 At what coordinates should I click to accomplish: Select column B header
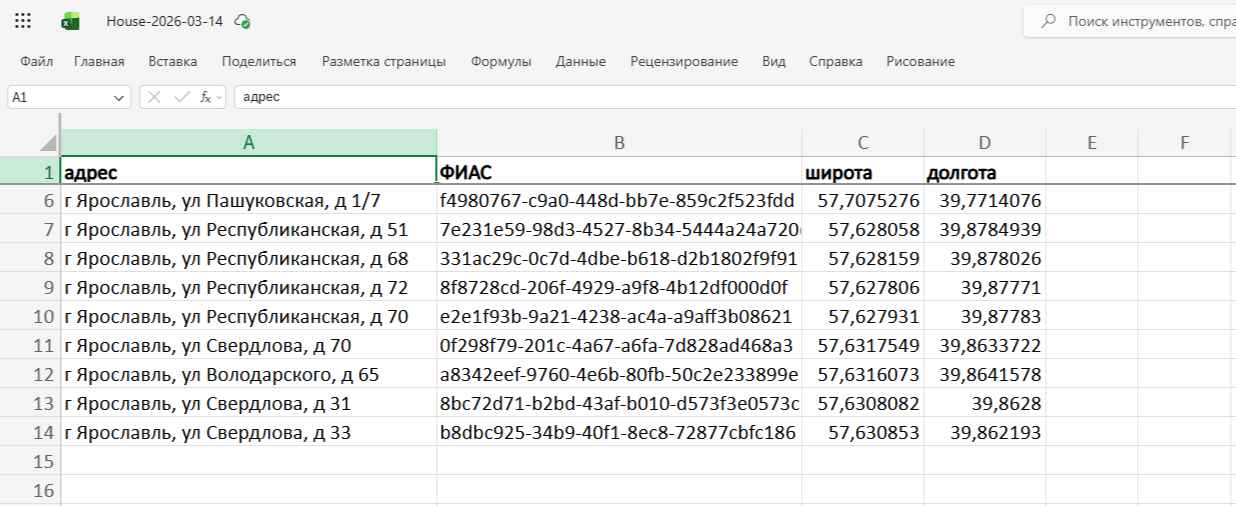(619, 143)
